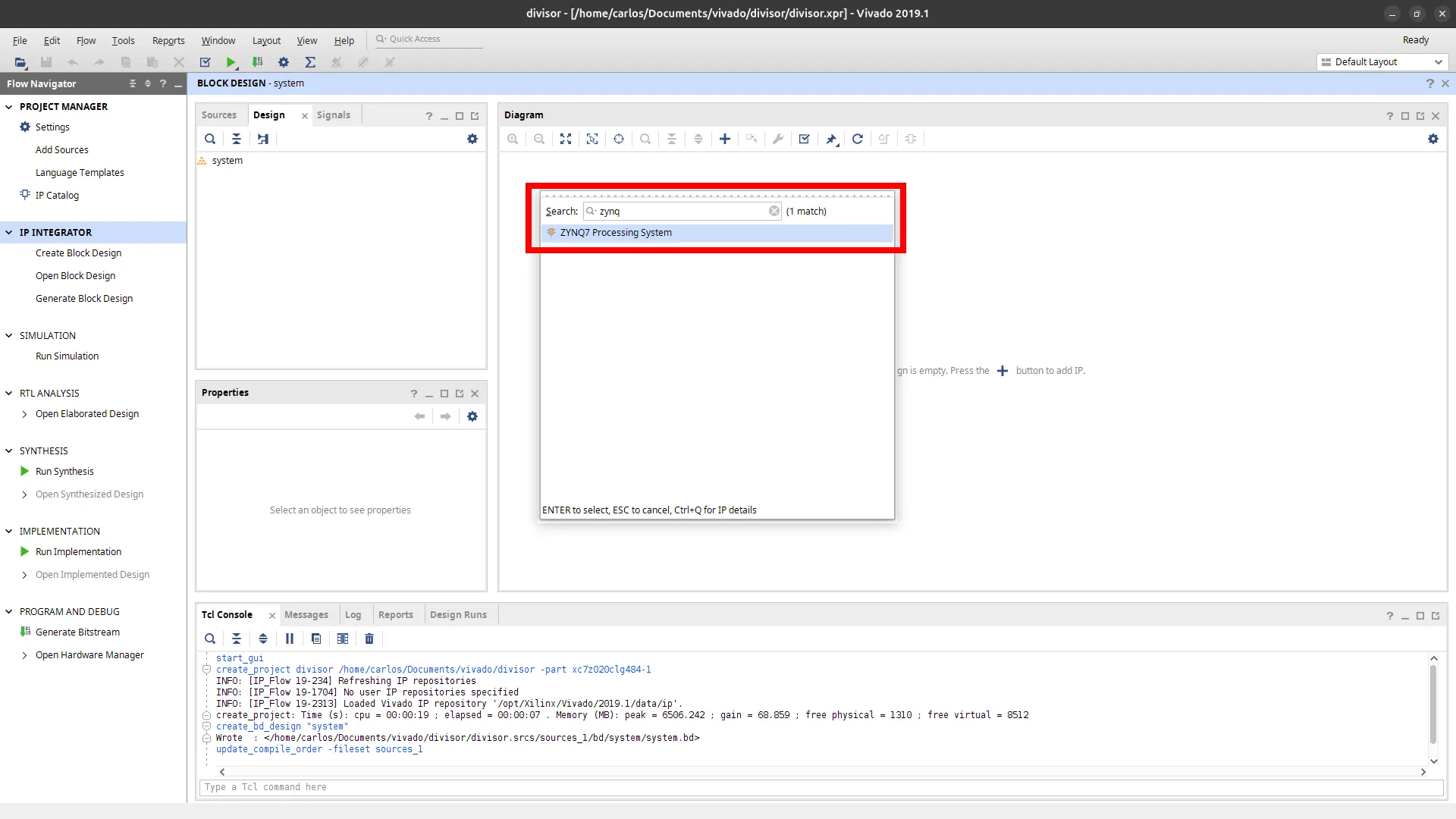Click the Add IP plus icon in Diagram toolbar

pyautogui.click(x=725, y=139)
